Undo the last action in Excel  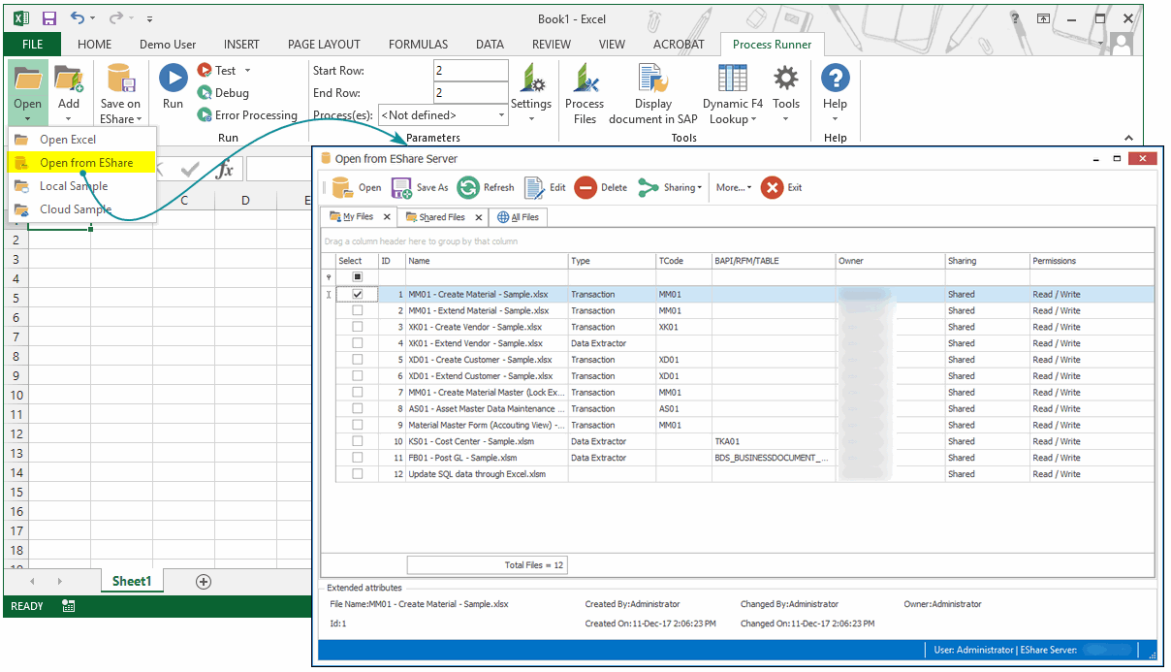coord(78,18)
